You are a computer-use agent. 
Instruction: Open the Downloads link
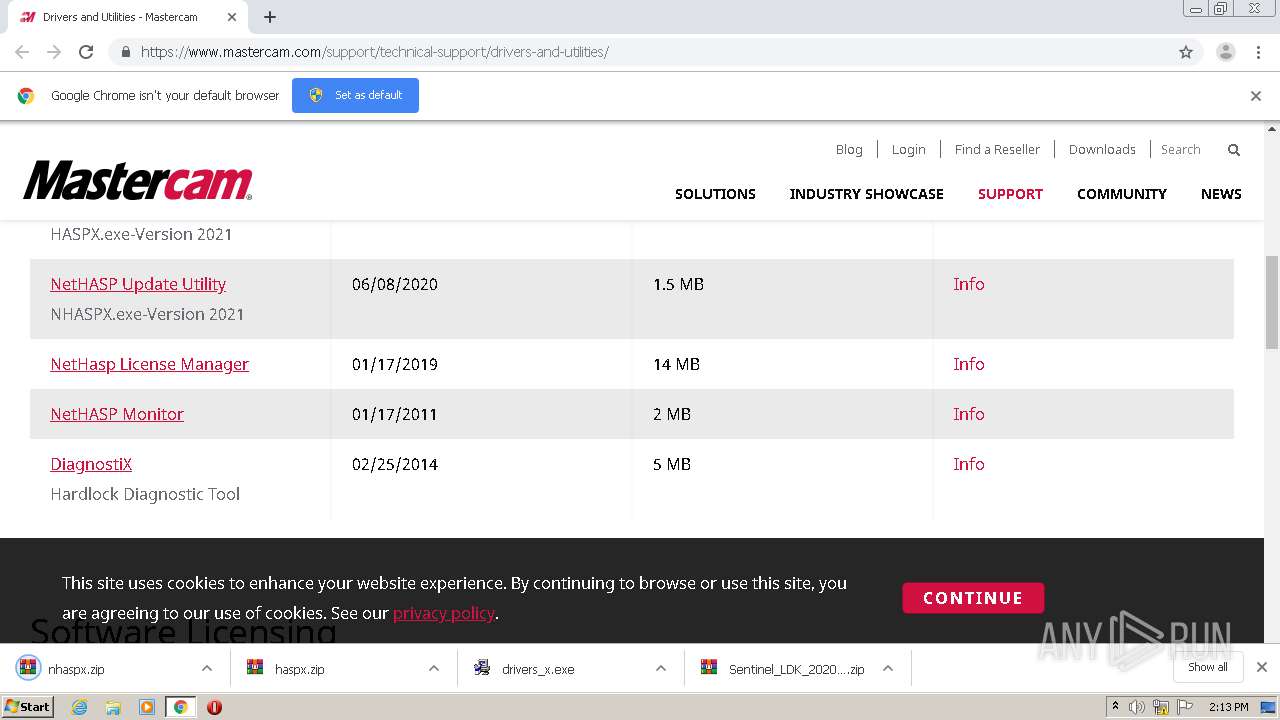pos(1102,150)
